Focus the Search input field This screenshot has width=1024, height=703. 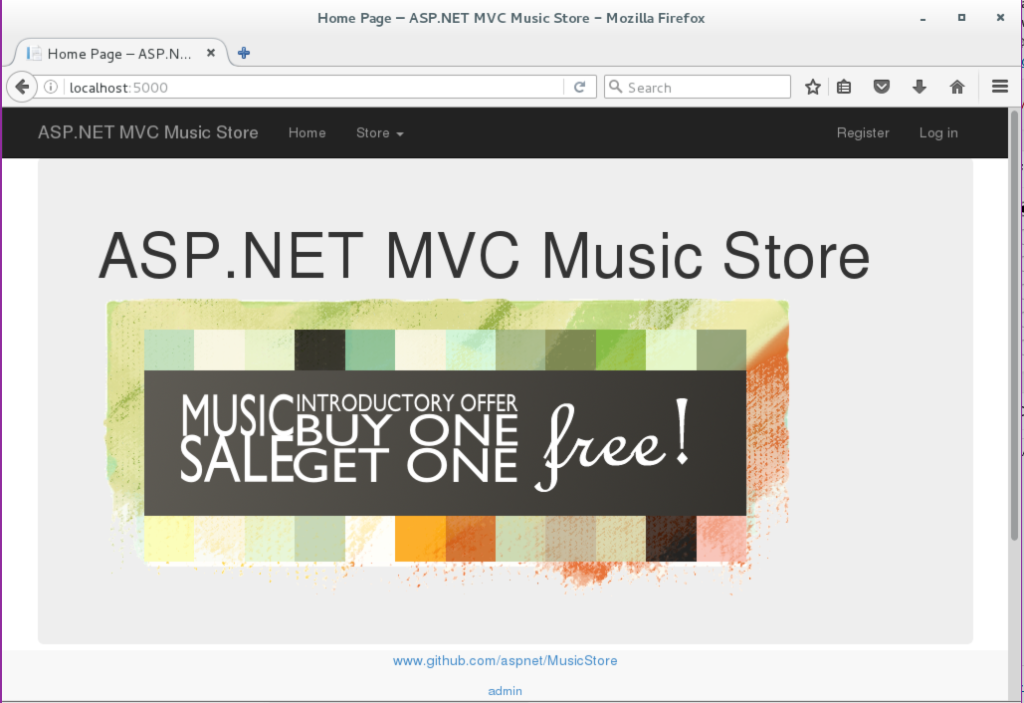pos(705,87)
